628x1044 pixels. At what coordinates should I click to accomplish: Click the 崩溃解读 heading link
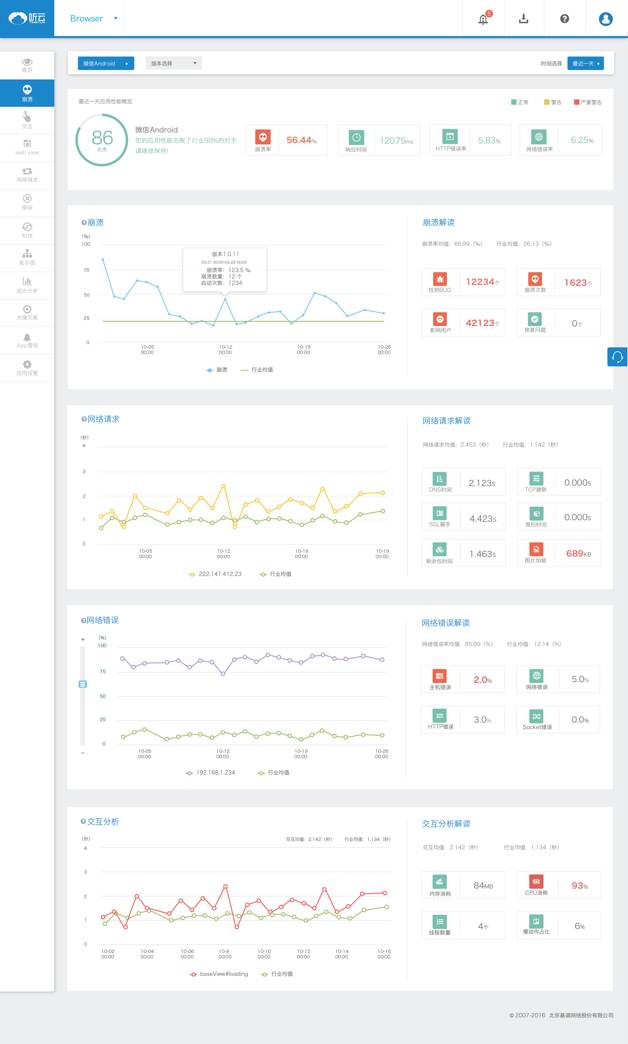(x=439, y=222)
